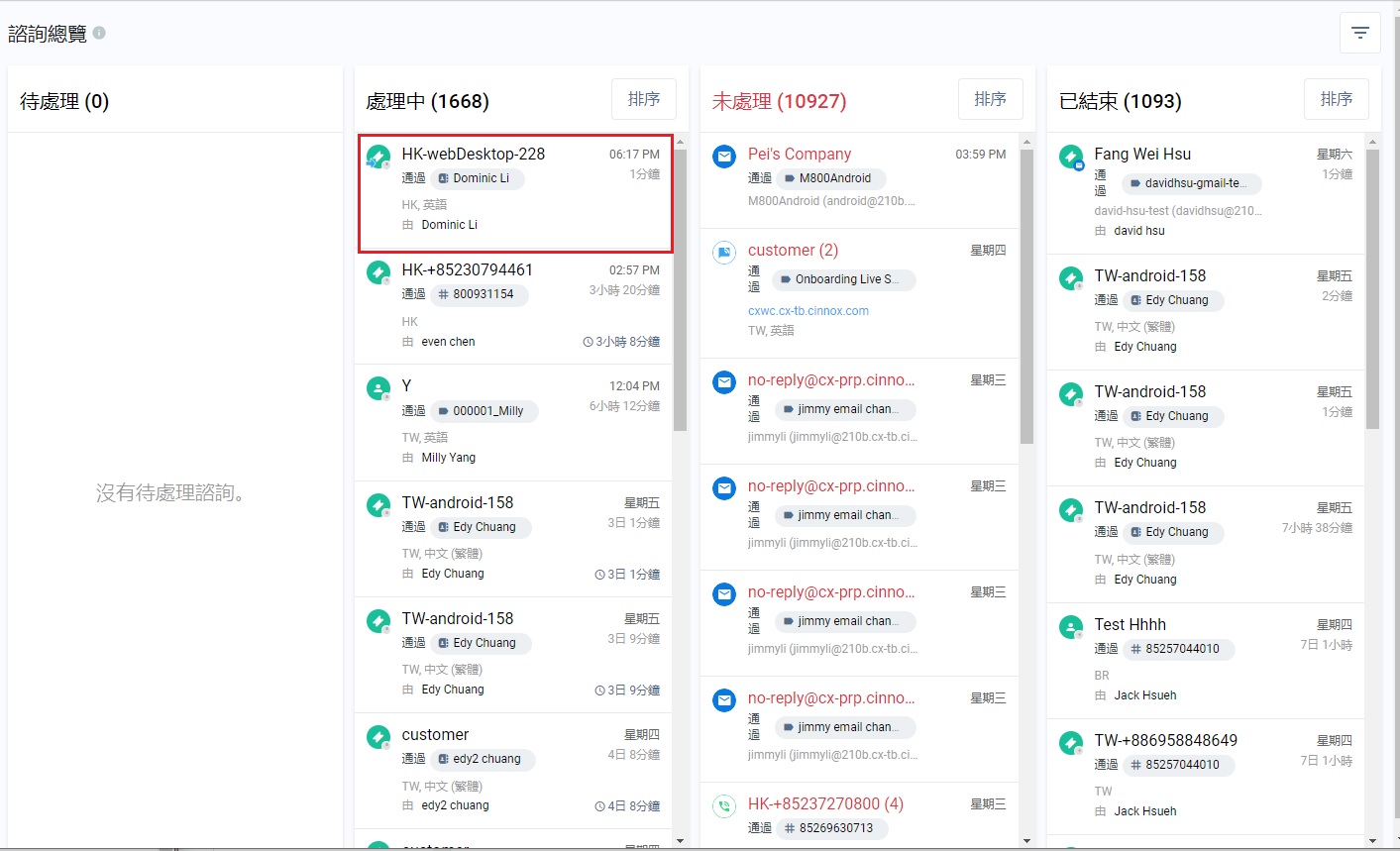Click the down arrow of 處理中 scrollbar

(x=681, y=841)
